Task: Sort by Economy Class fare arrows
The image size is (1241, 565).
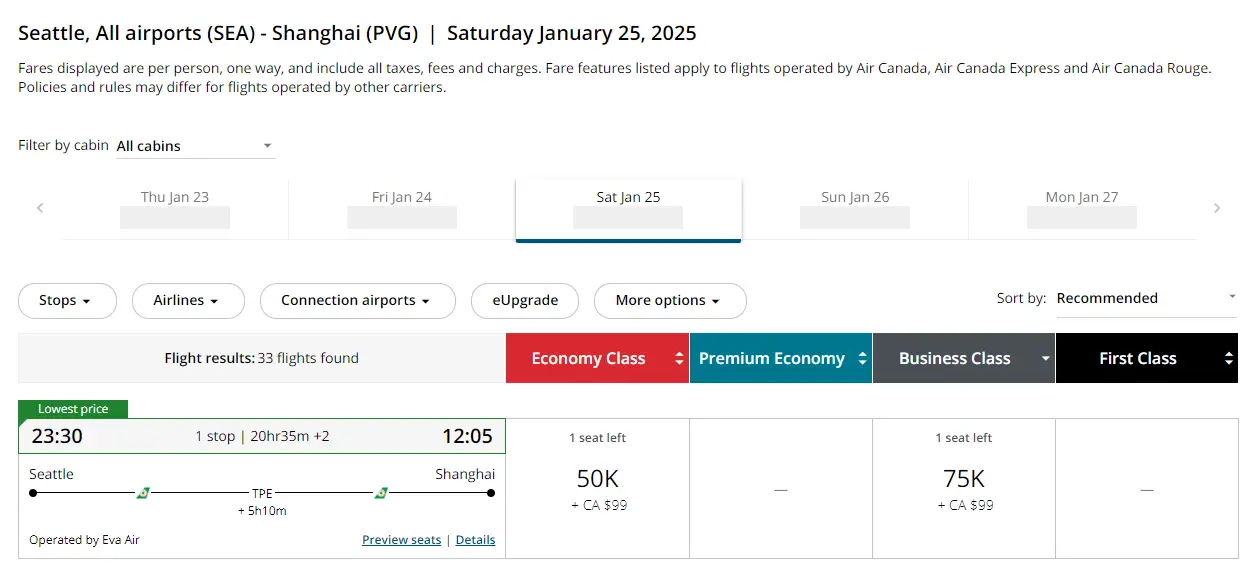Action: [680, 359]
